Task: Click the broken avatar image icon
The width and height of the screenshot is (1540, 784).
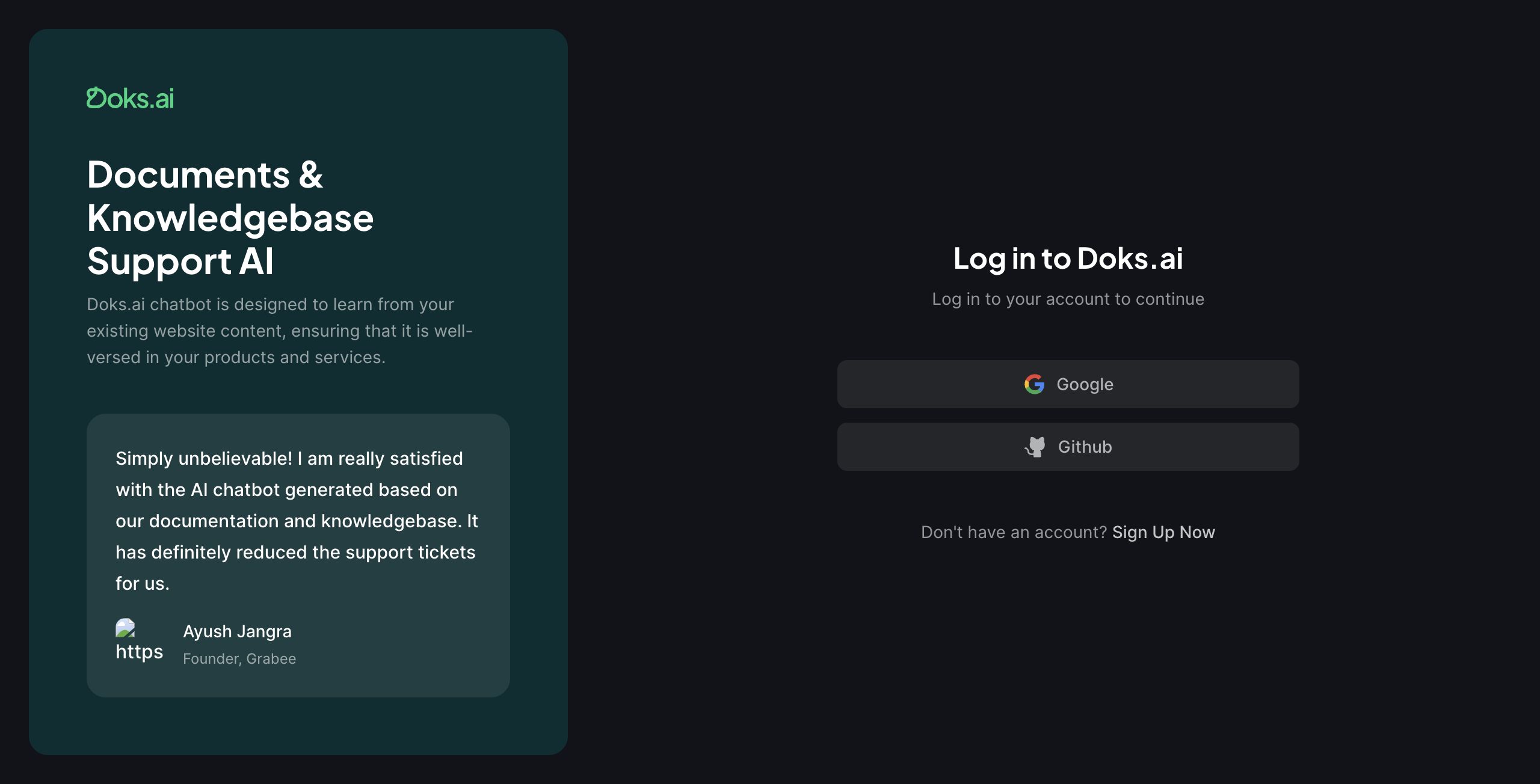Action: click(x=125, y=628)
